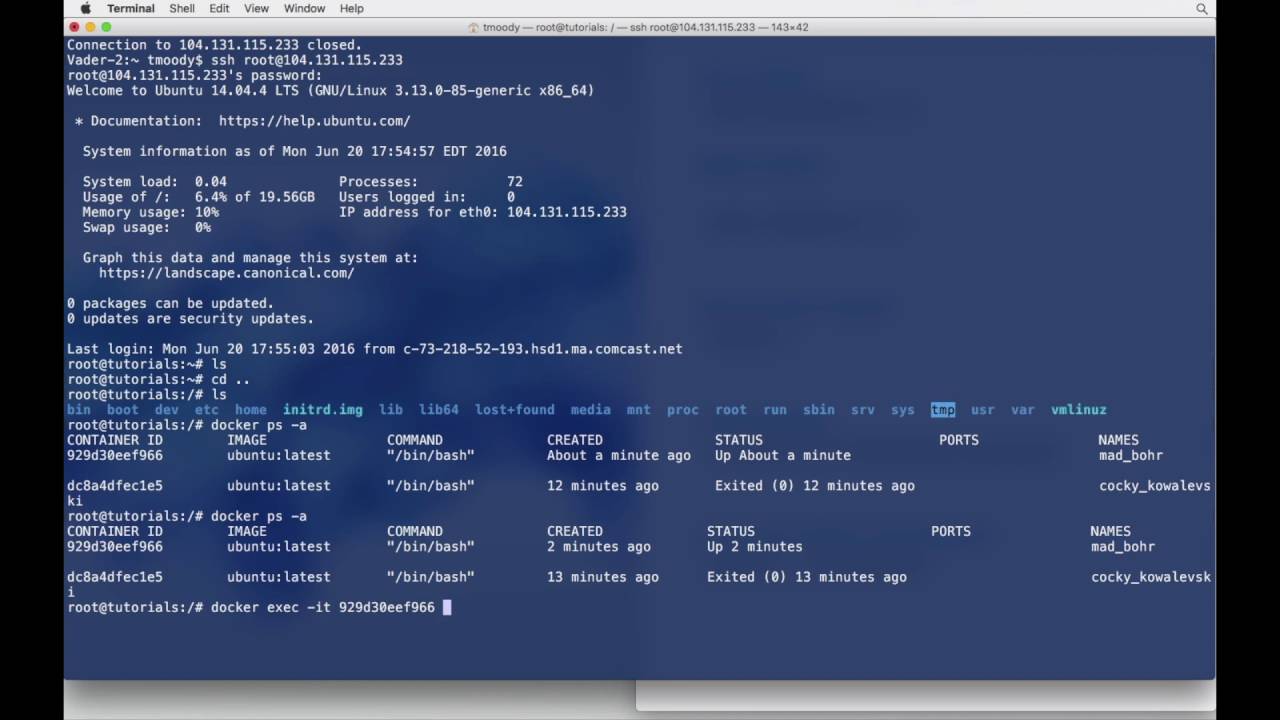Image resolution: width=1280 pixels, height=720 pixels.
Task: Open the View menu
Action: (257, 8)
